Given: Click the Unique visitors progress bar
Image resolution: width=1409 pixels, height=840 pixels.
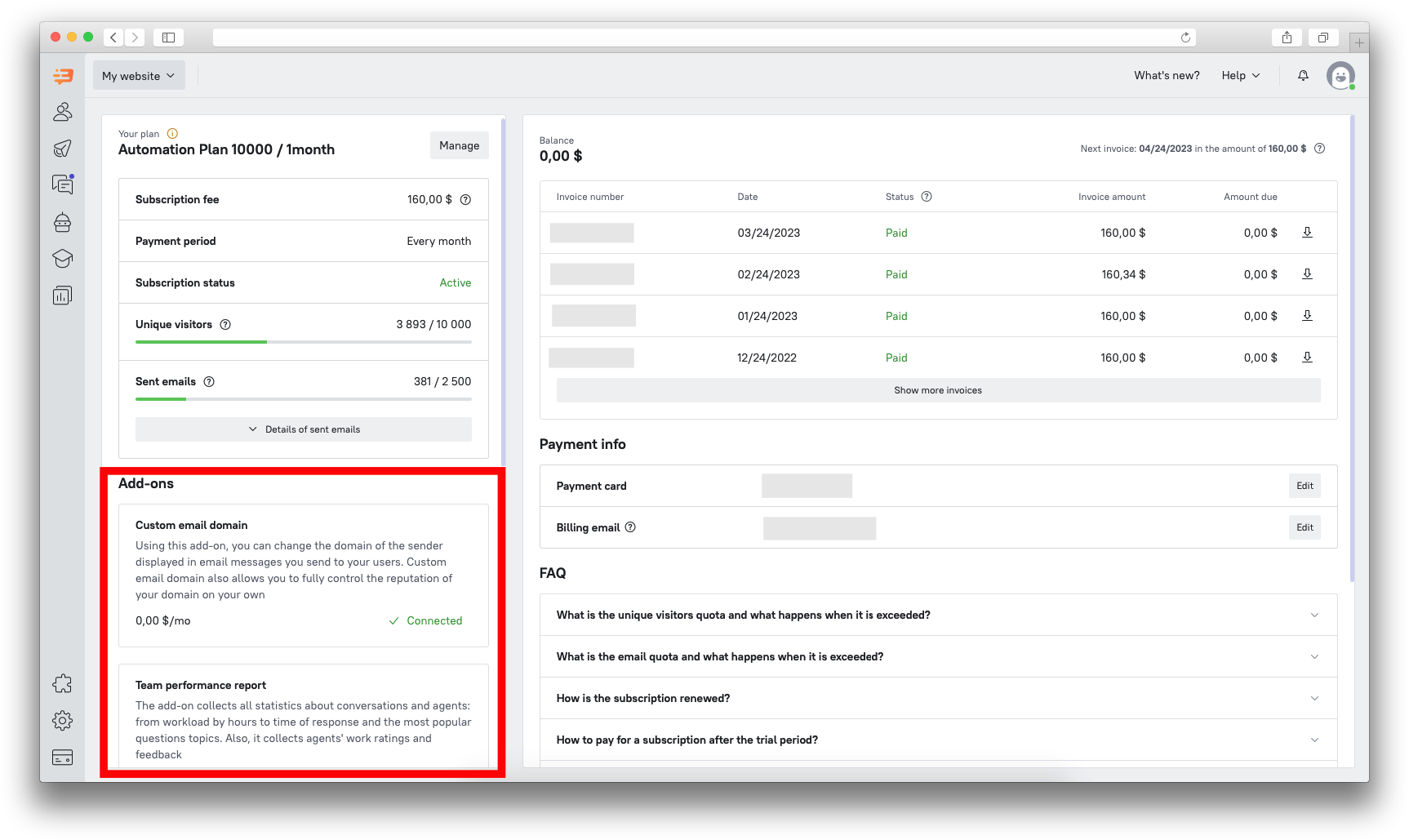Looking at the screenshot, I should pyautogui.click(x=304, y=342).
